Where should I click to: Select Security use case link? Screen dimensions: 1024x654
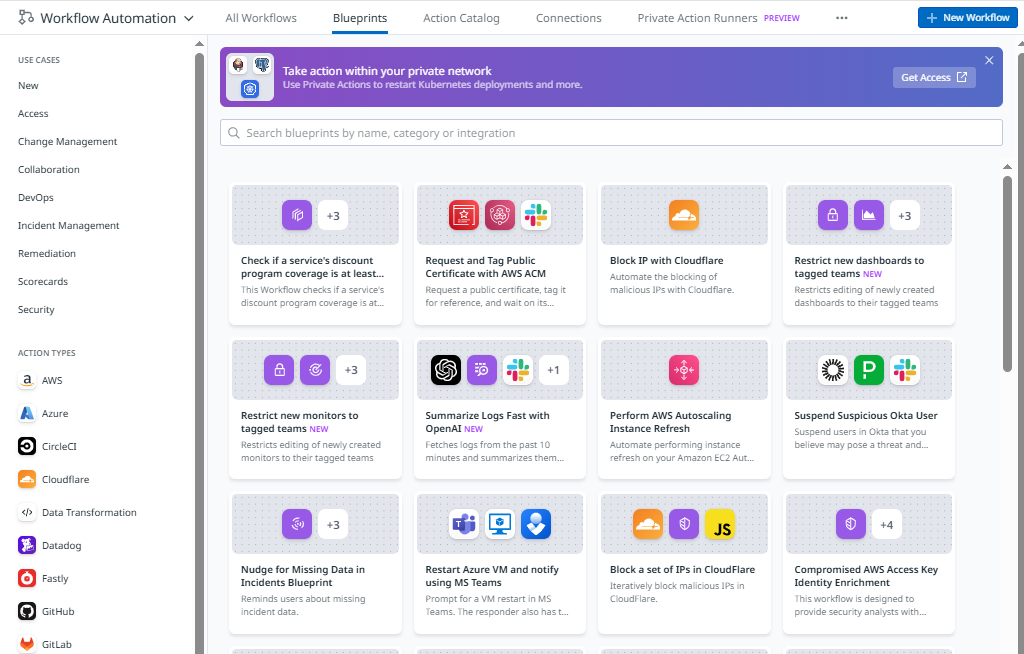pyautogui.click(x=36, y=310)
